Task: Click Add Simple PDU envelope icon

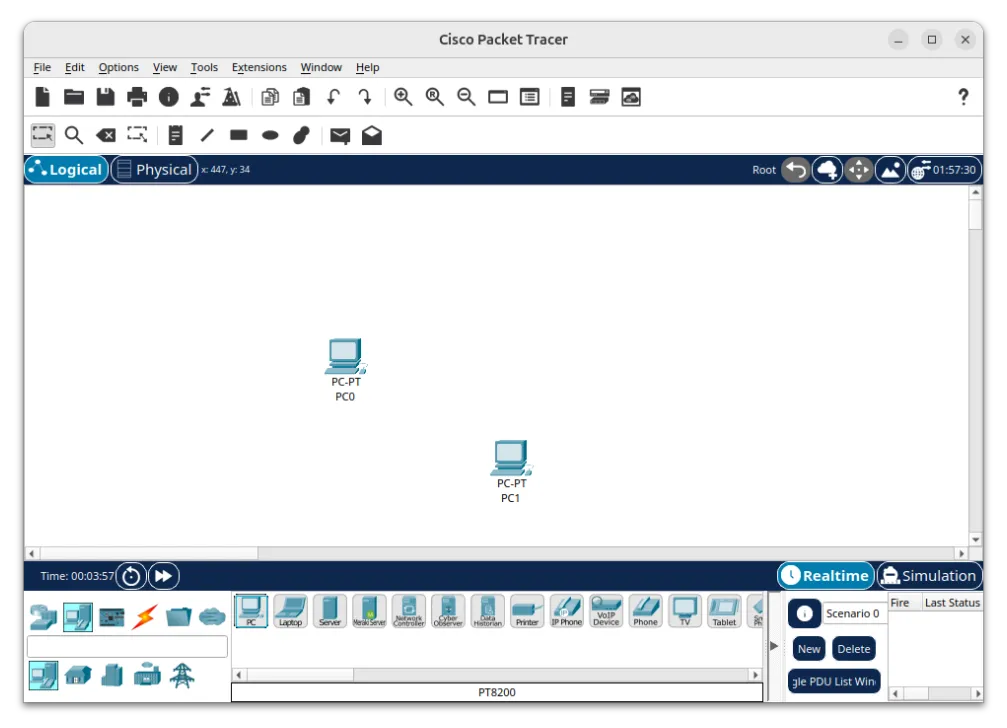Action: pos(340,135)
